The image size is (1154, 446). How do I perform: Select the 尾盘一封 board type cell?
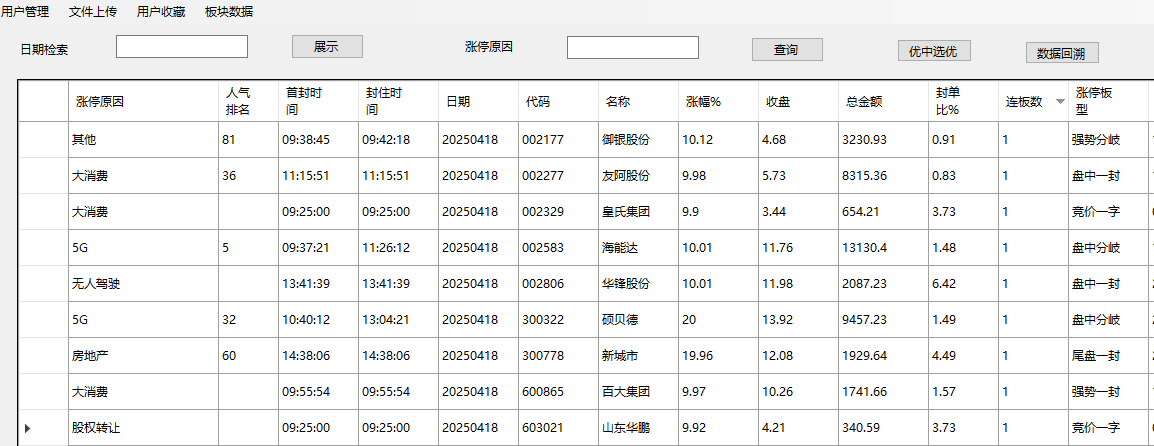(1107, 355)
